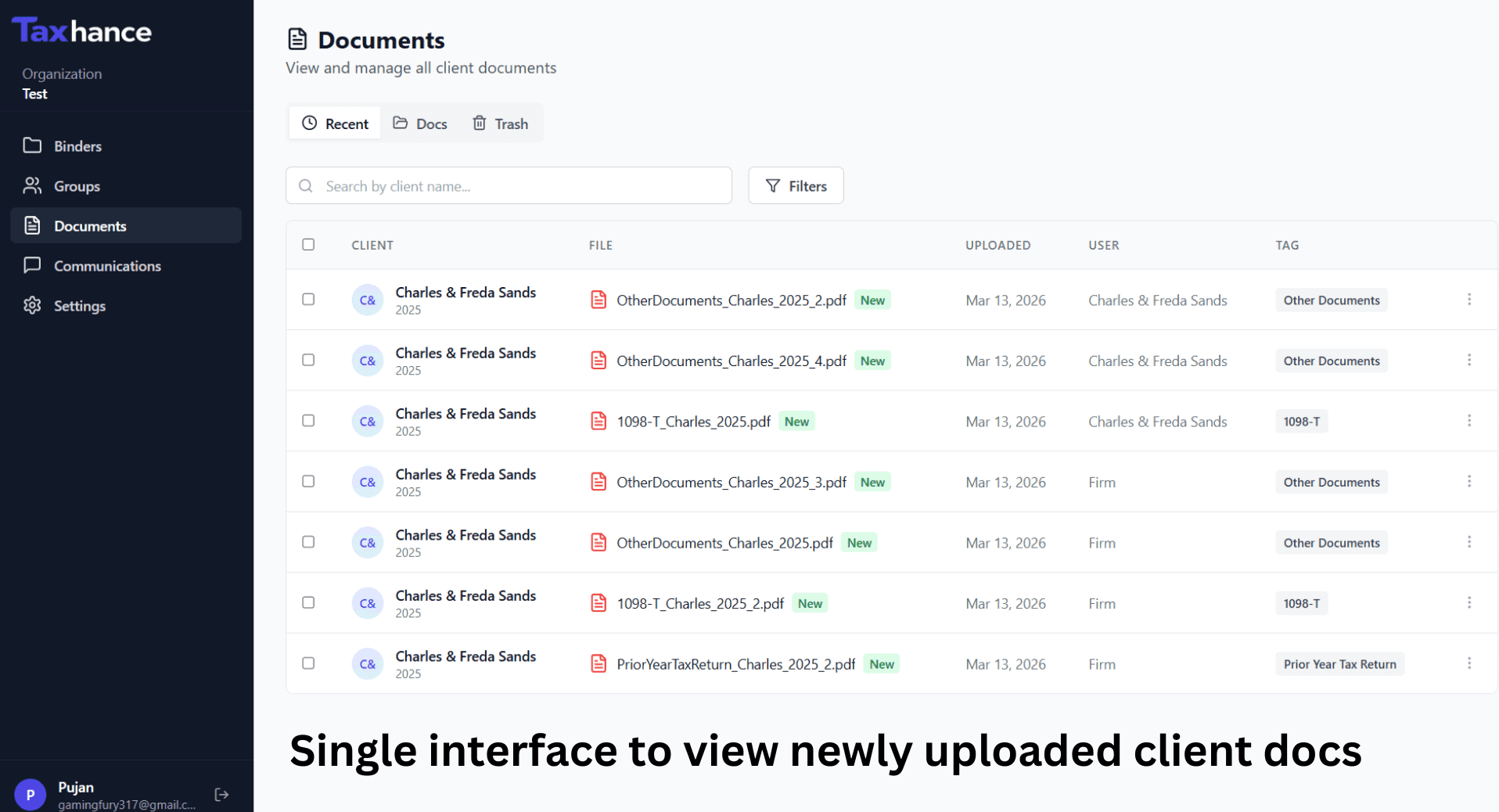Viewport: 1499px width, 812px height.
Task: Click the logout icon next to Pujan
Action: click(x=221, y=795)
